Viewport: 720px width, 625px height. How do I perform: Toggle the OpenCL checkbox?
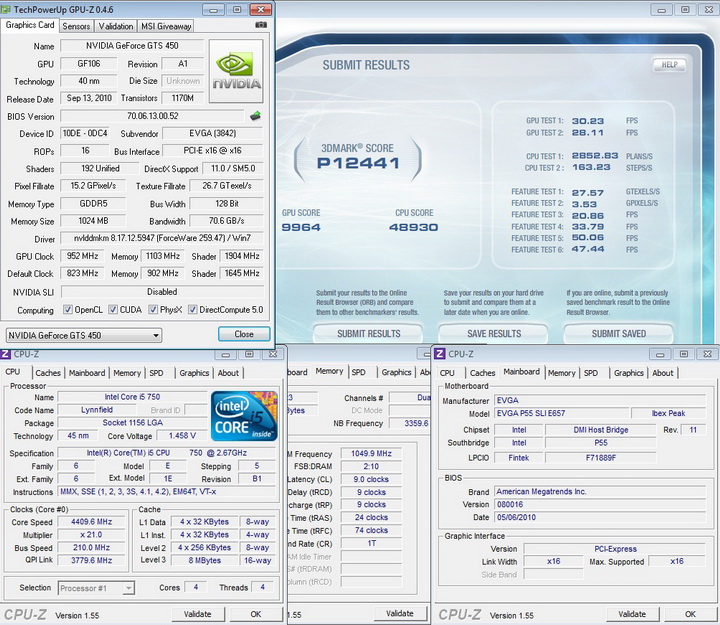(68, 310)
